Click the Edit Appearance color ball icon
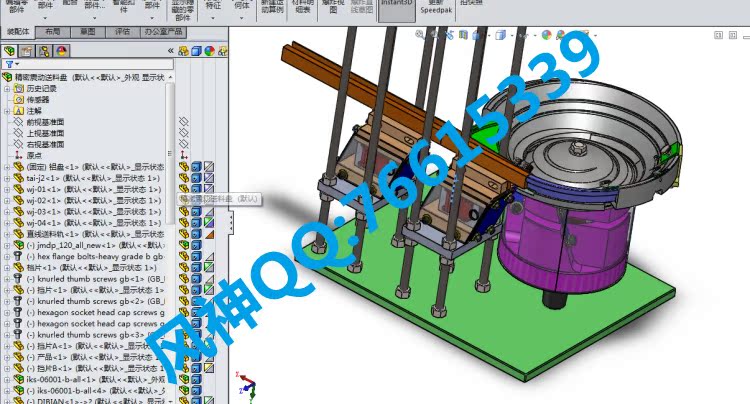Image resolution: width=750 pixels, height=404 pixels. pos(546,35)
